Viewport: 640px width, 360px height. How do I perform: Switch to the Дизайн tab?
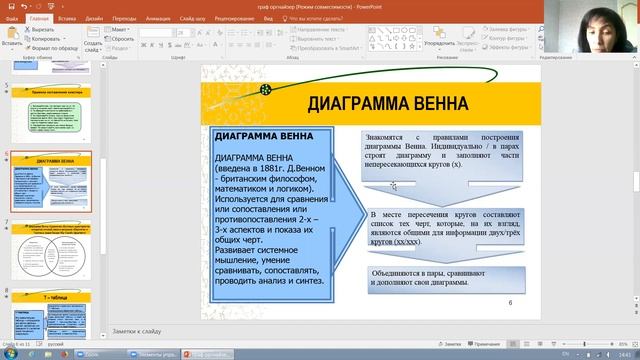pyautogui.click(x=94, y=19)
